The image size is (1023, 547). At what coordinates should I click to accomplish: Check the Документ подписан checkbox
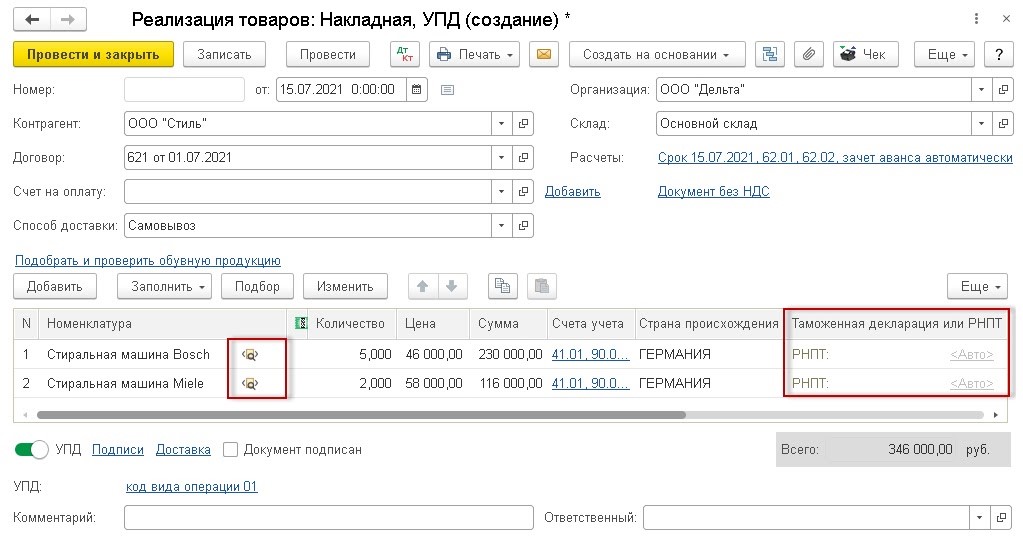231,450
